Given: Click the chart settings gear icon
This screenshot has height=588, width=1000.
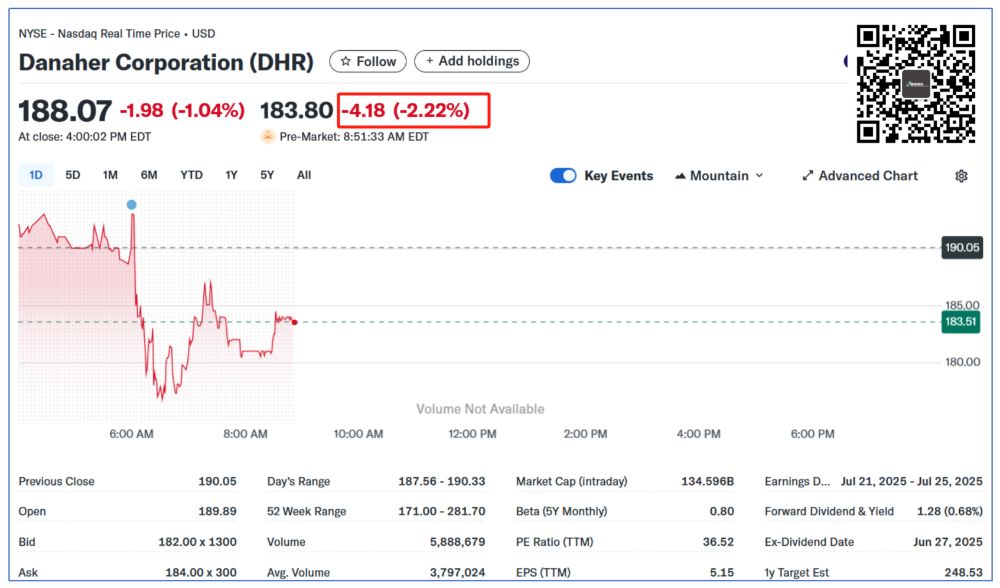Looking at the screenshot, I should pos(961,176).
